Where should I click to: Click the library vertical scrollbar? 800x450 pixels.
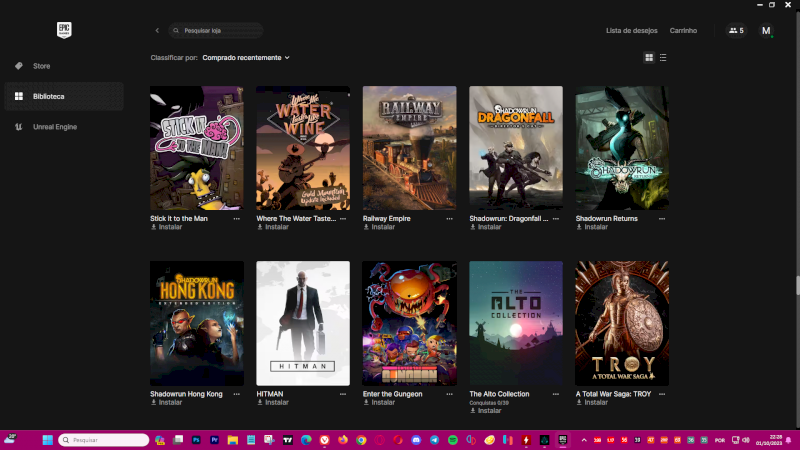click(797, 290)
